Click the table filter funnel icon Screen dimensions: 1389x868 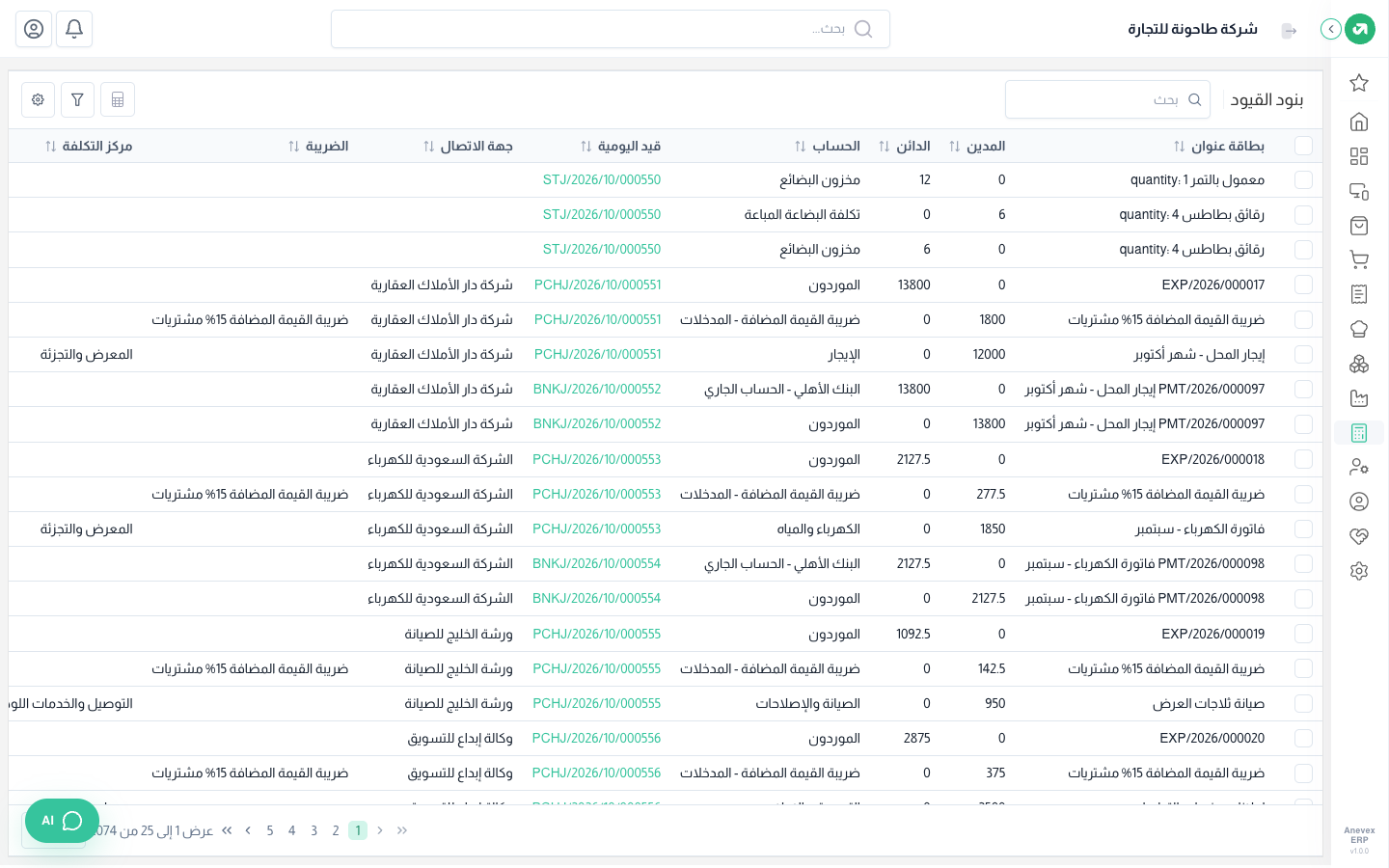pyautogui.click(x=77, y=99)
